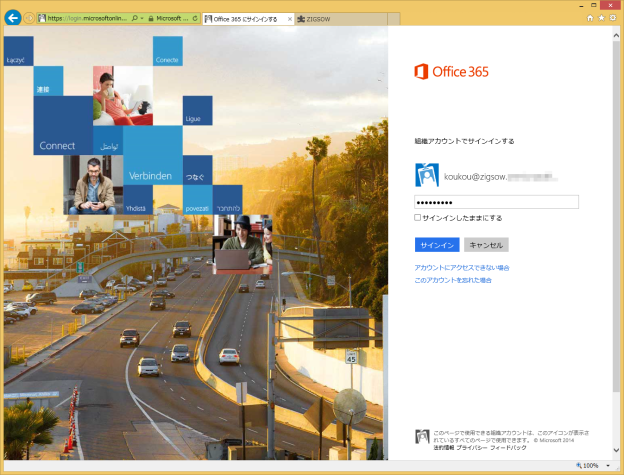Viewport: 624px width, 475px height.
Task: Open a new tab with the blank tab button
Action: [394, 19]
